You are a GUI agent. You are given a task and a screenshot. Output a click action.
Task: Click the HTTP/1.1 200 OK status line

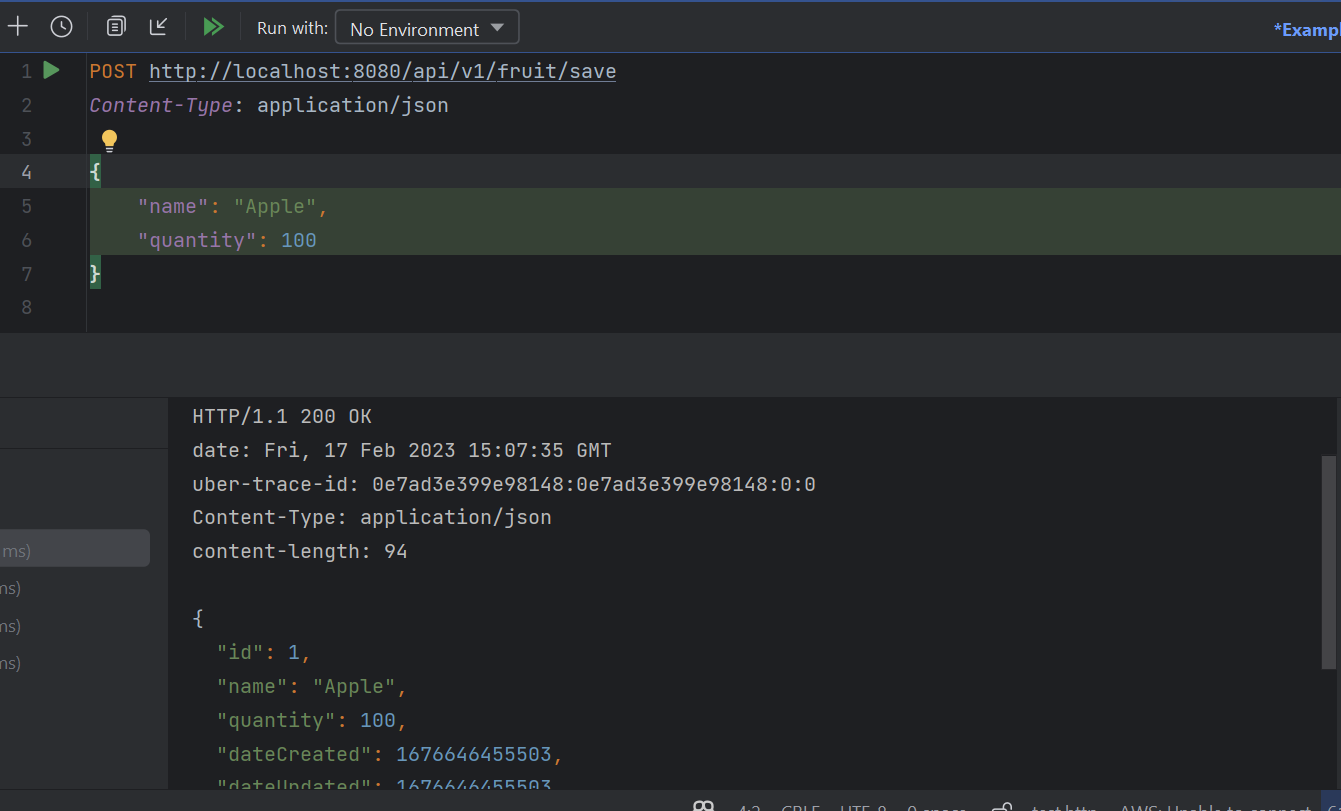(282, 416)
